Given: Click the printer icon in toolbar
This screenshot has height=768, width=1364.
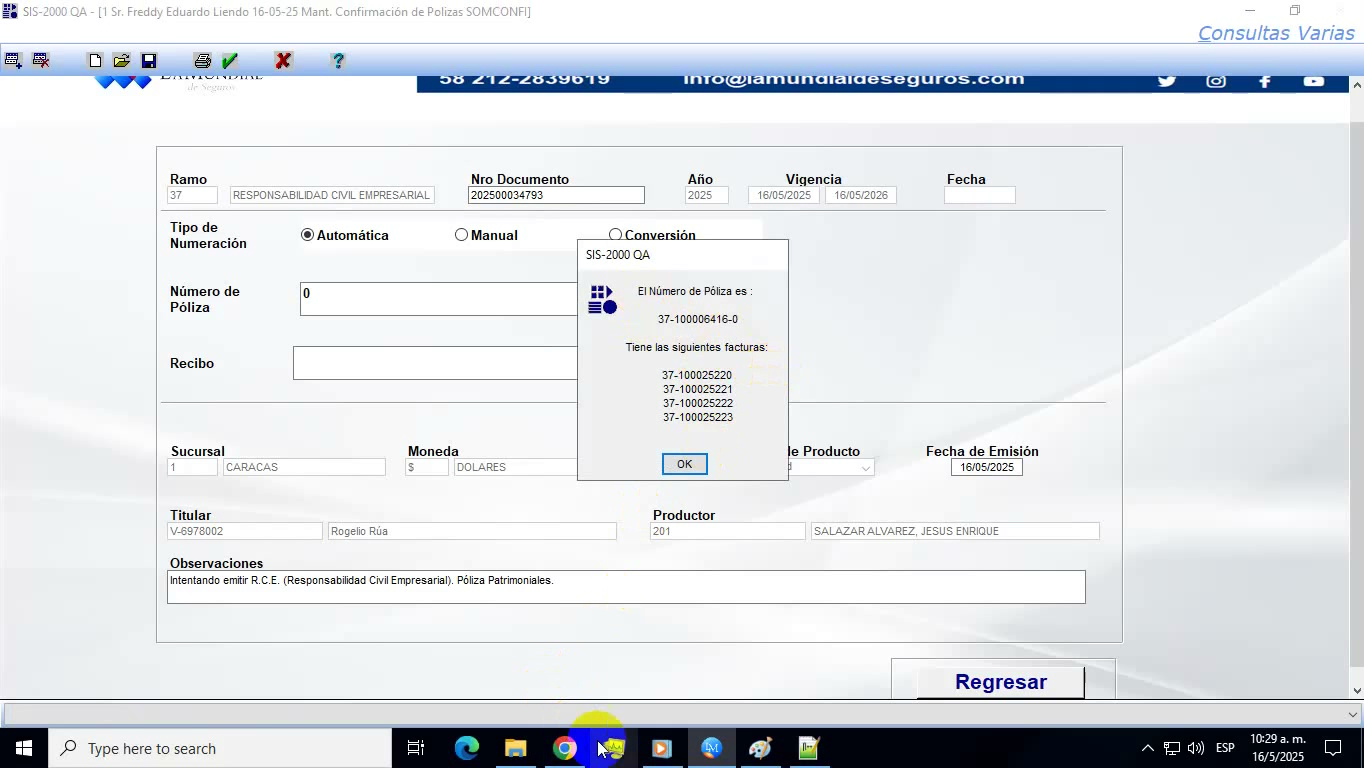Looking at the screenshot, I should click(x=202, y=61).
